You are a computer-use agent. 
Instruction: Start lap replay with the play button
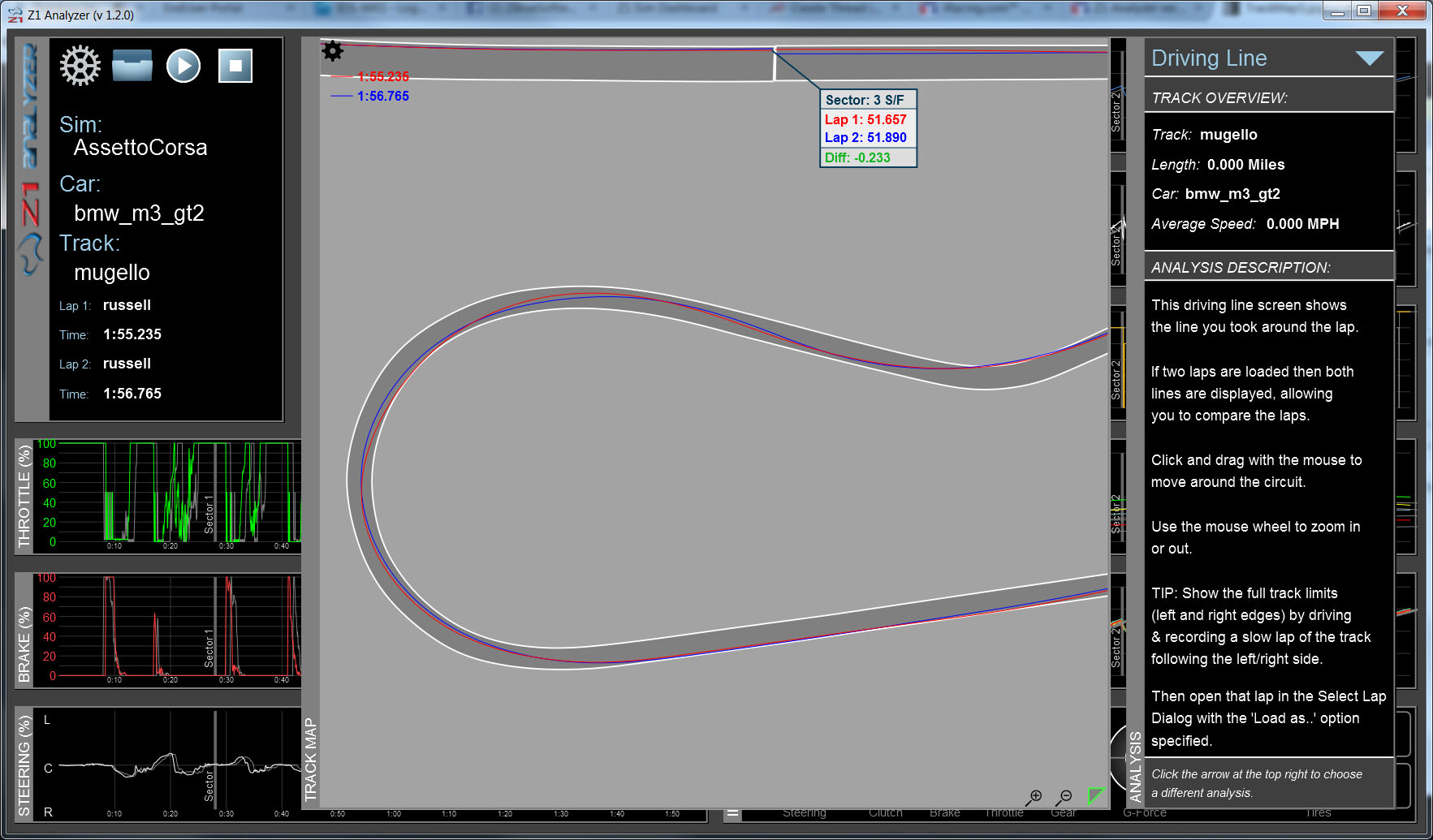click(x=183, y=66)
